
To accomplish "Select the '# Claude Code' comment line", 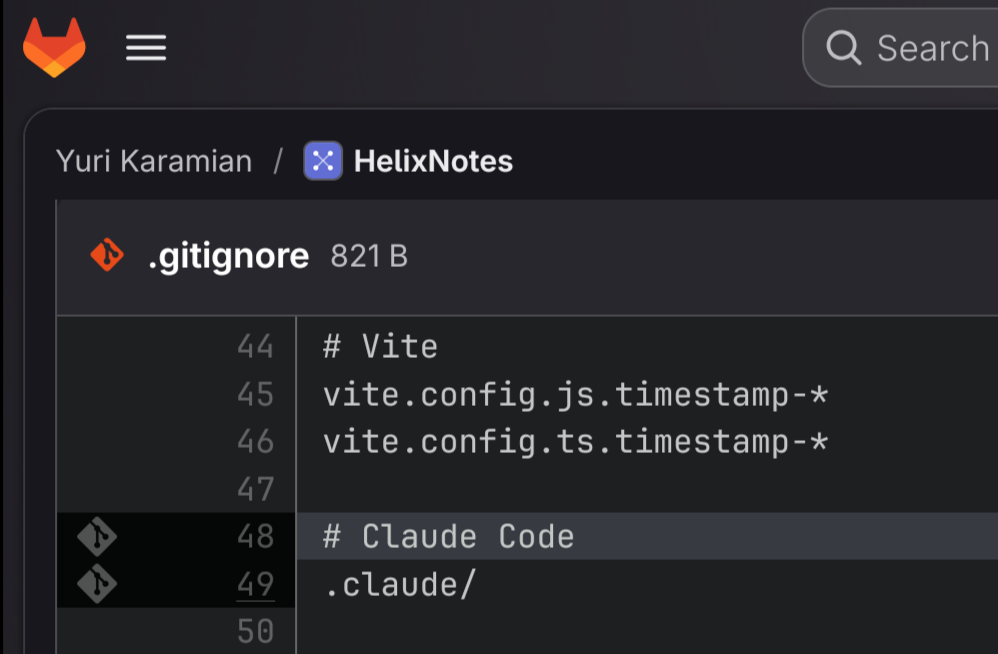I will (x=449, y=536).
